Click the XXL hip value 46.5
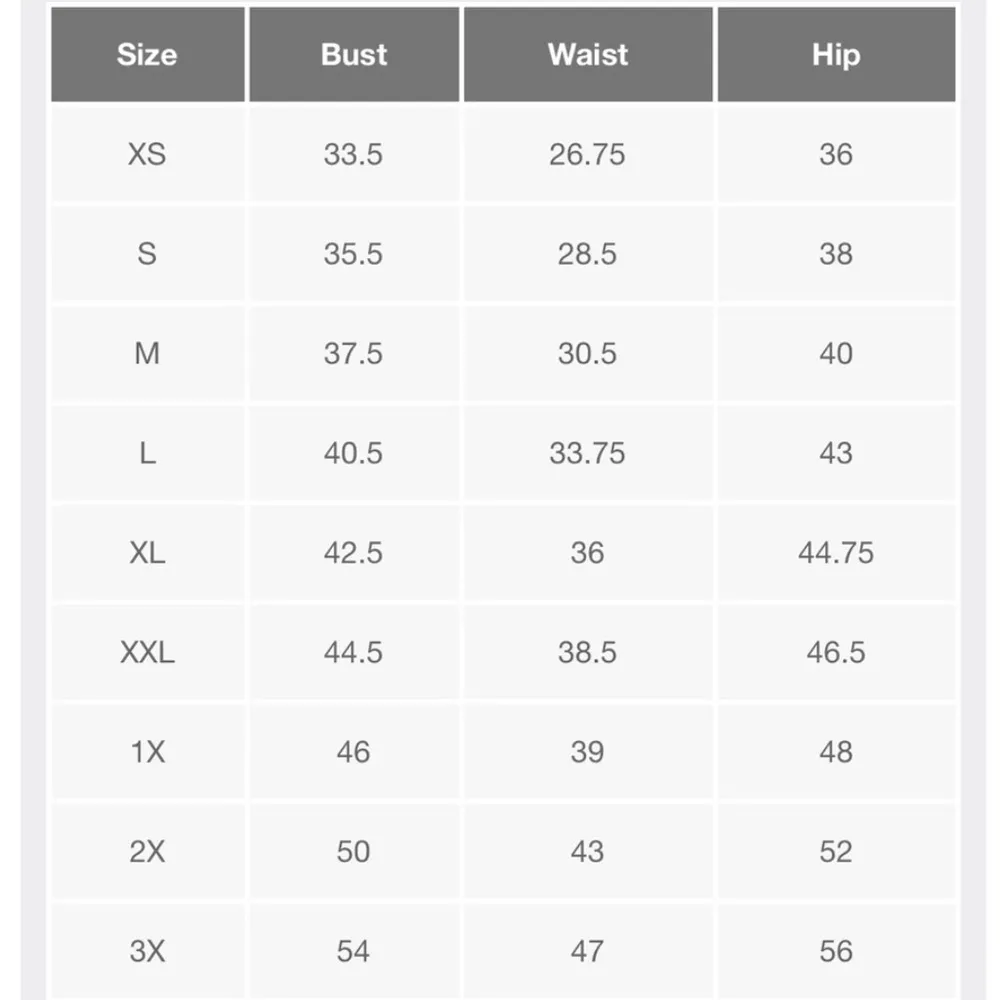Screen dimensions: 1000x1000 click(836, 652)
